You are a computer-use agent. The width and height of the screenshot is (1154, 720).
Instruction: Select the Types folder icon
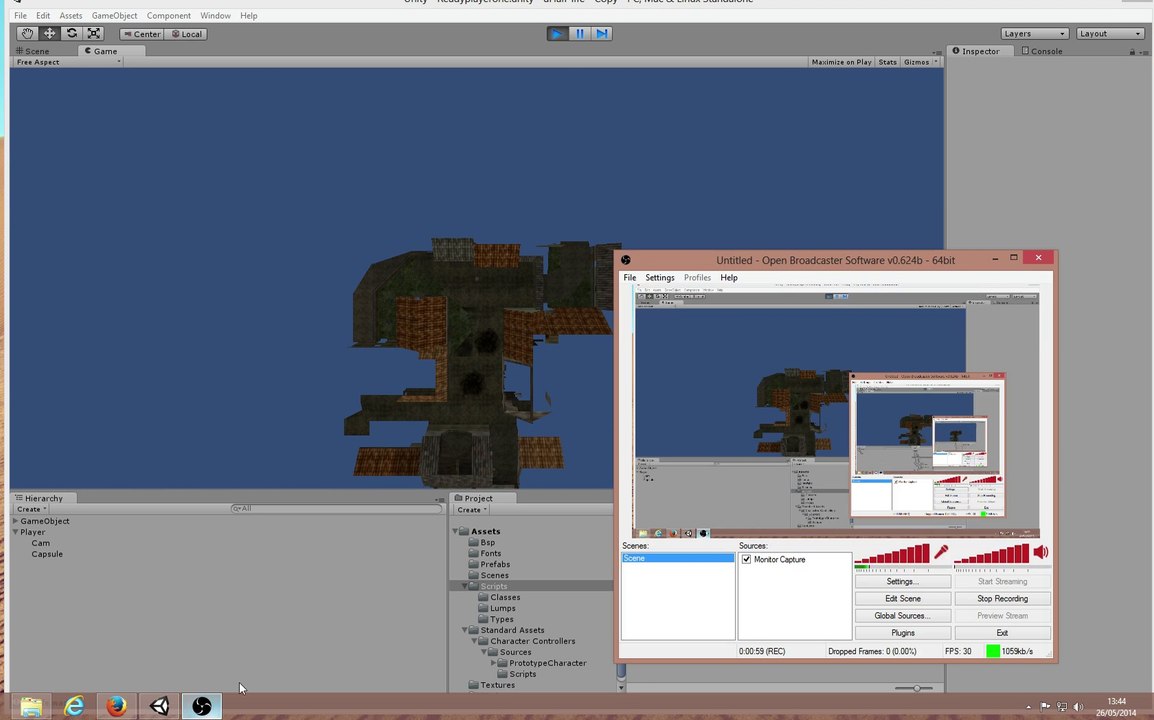484,619
